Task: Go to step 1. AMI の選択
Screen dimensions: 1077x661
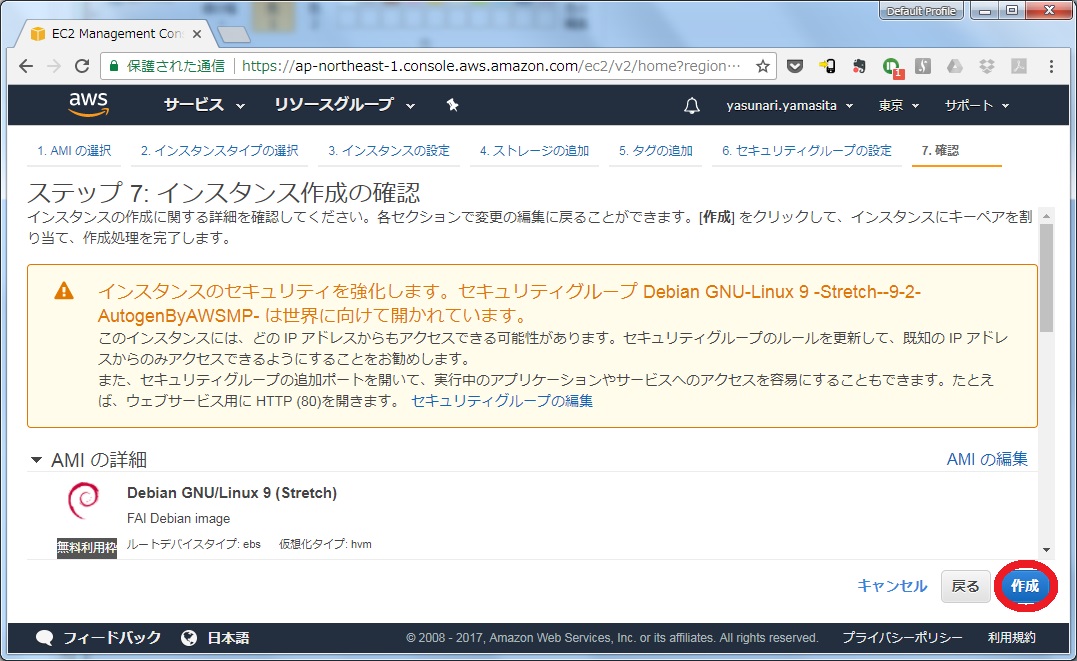Action: 74,150
